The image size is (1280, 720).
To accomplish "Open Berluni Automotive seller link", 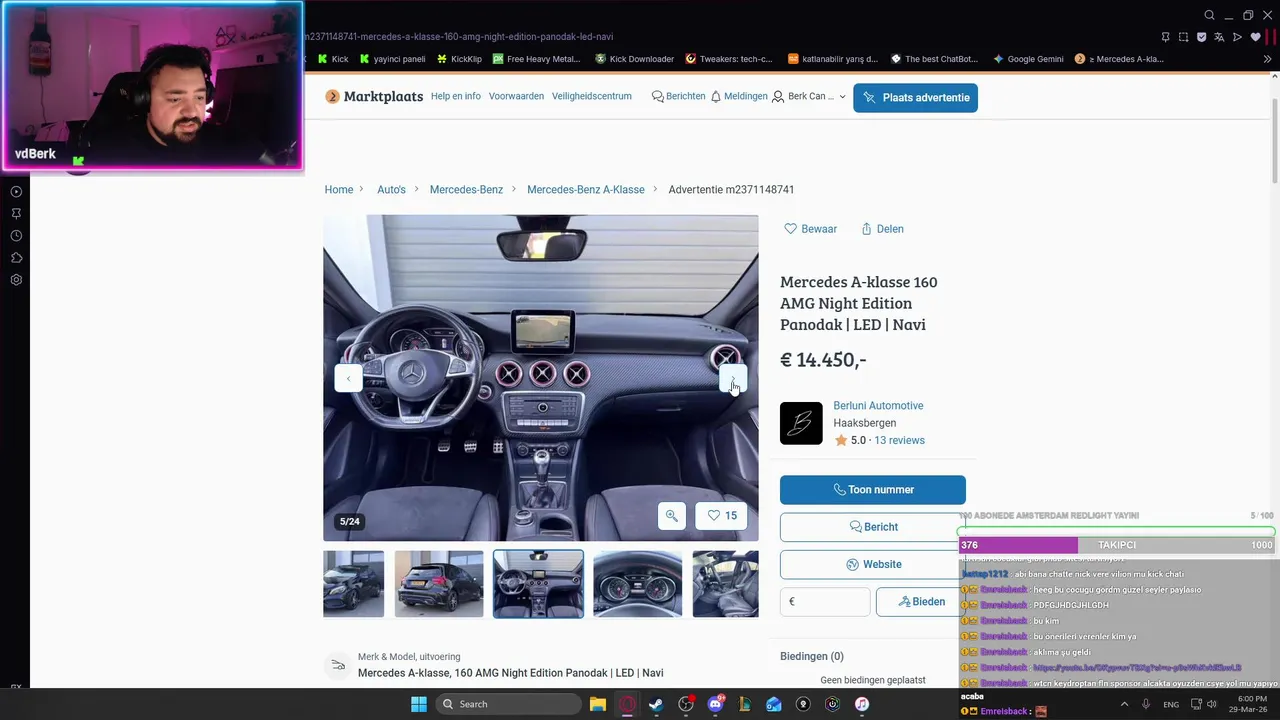I will pos(878,406).
